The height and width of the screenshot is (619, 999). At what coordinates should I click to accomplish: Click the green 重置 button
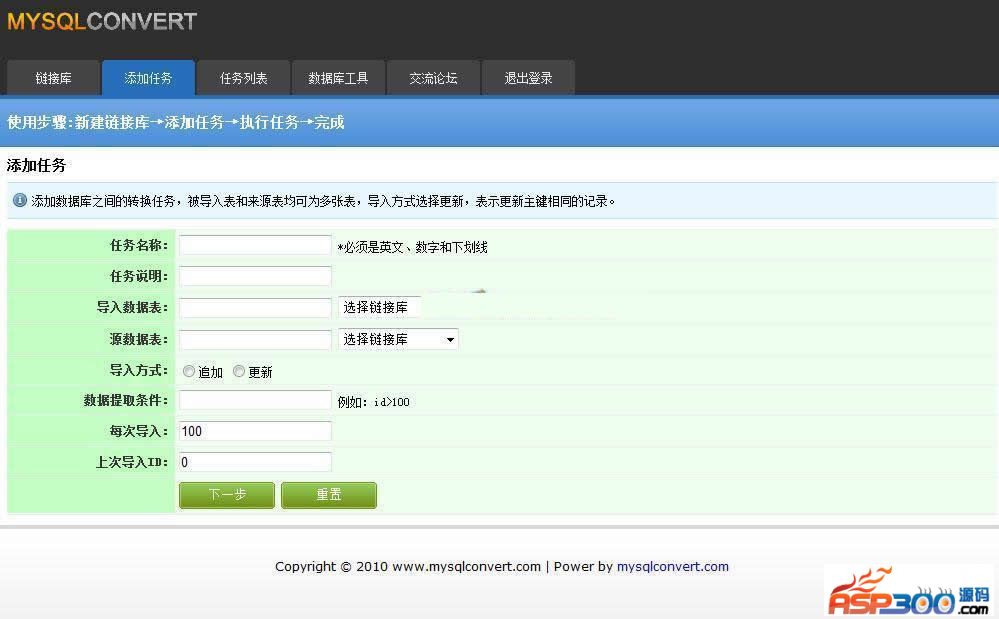tap(329, 495)
